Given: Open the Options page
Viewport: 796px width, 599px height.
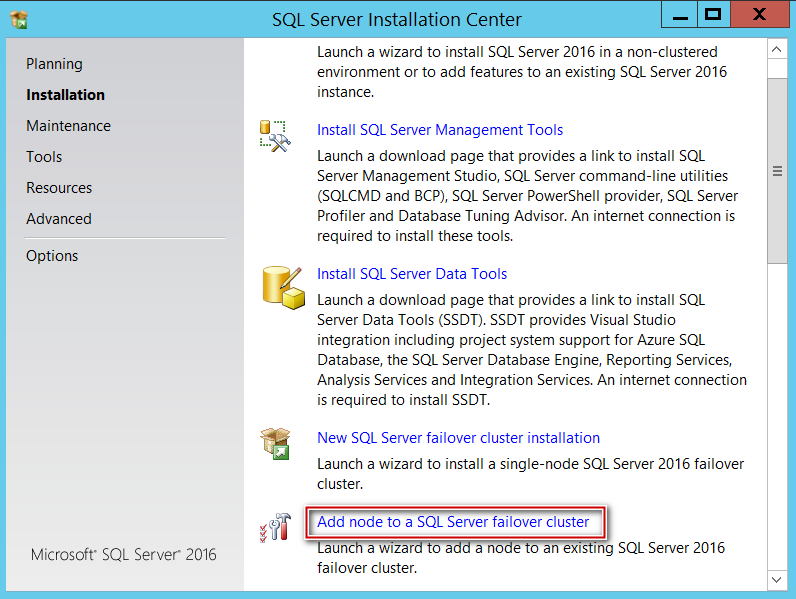Looking at the screenshot, I should click(x=52, y=256).
